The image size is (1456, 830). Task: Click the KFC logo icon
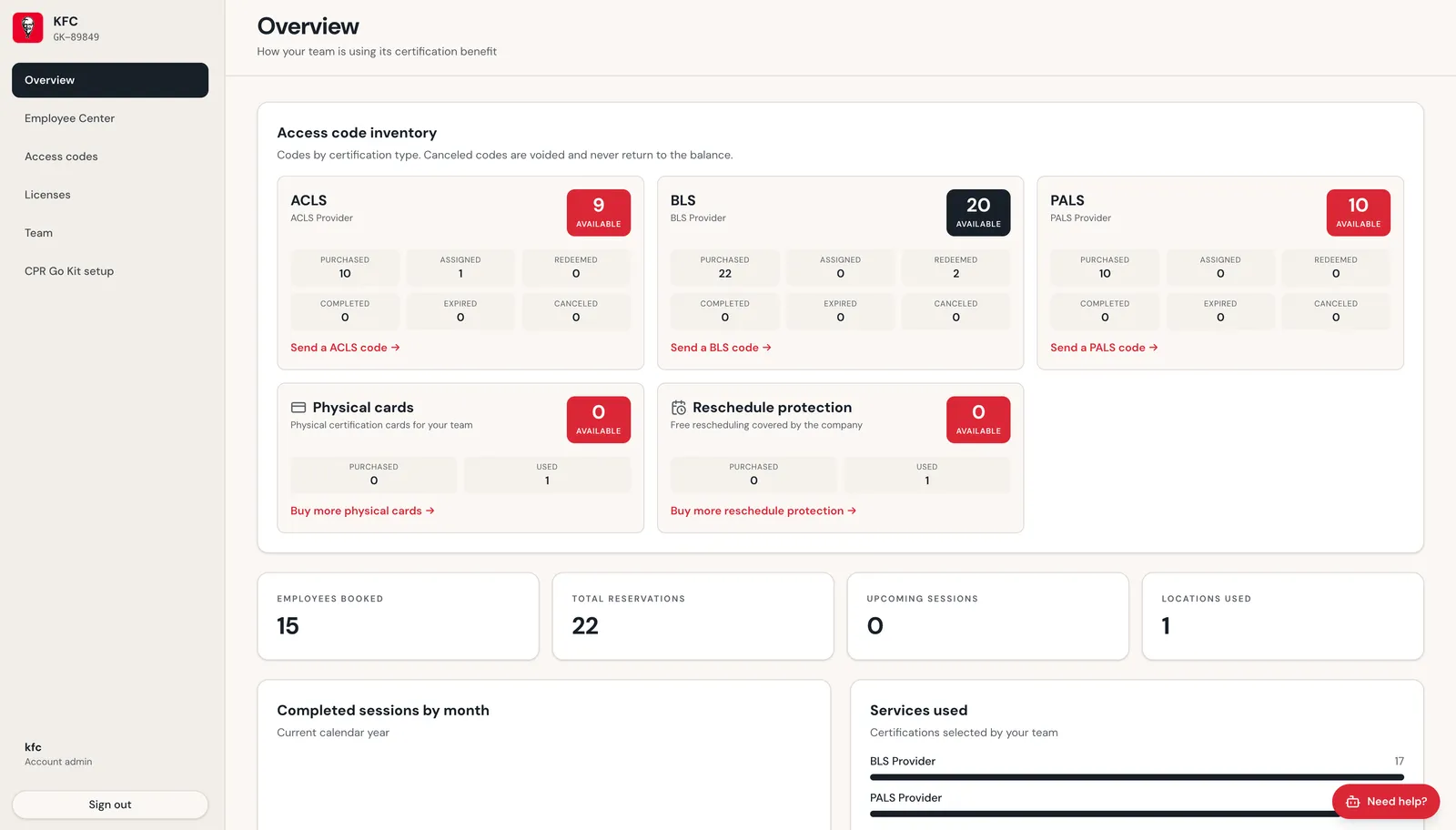[27, 28]
